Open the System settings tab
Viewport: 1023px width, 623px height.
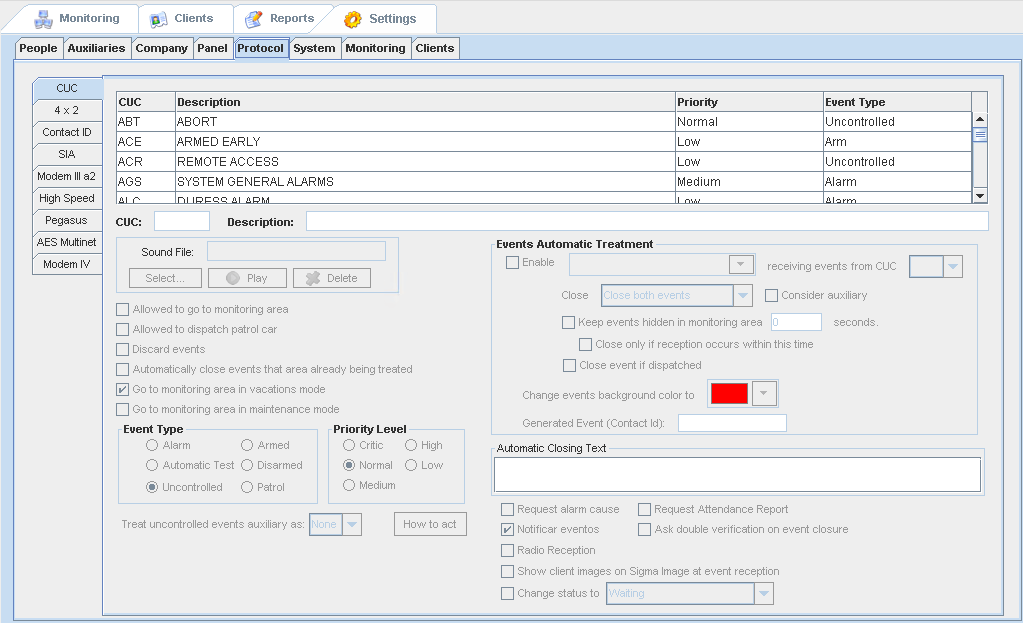click(314, 48)
